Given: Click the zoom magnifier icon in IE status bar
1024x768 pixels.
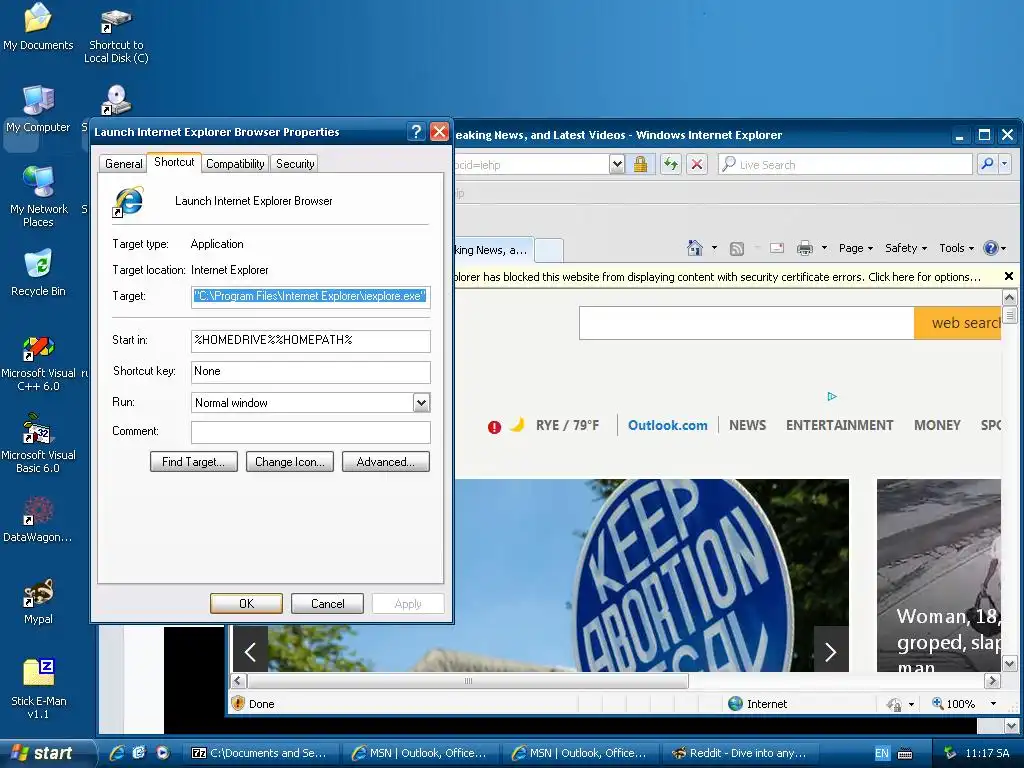Looking at the screenshot, I should [938, 703].
